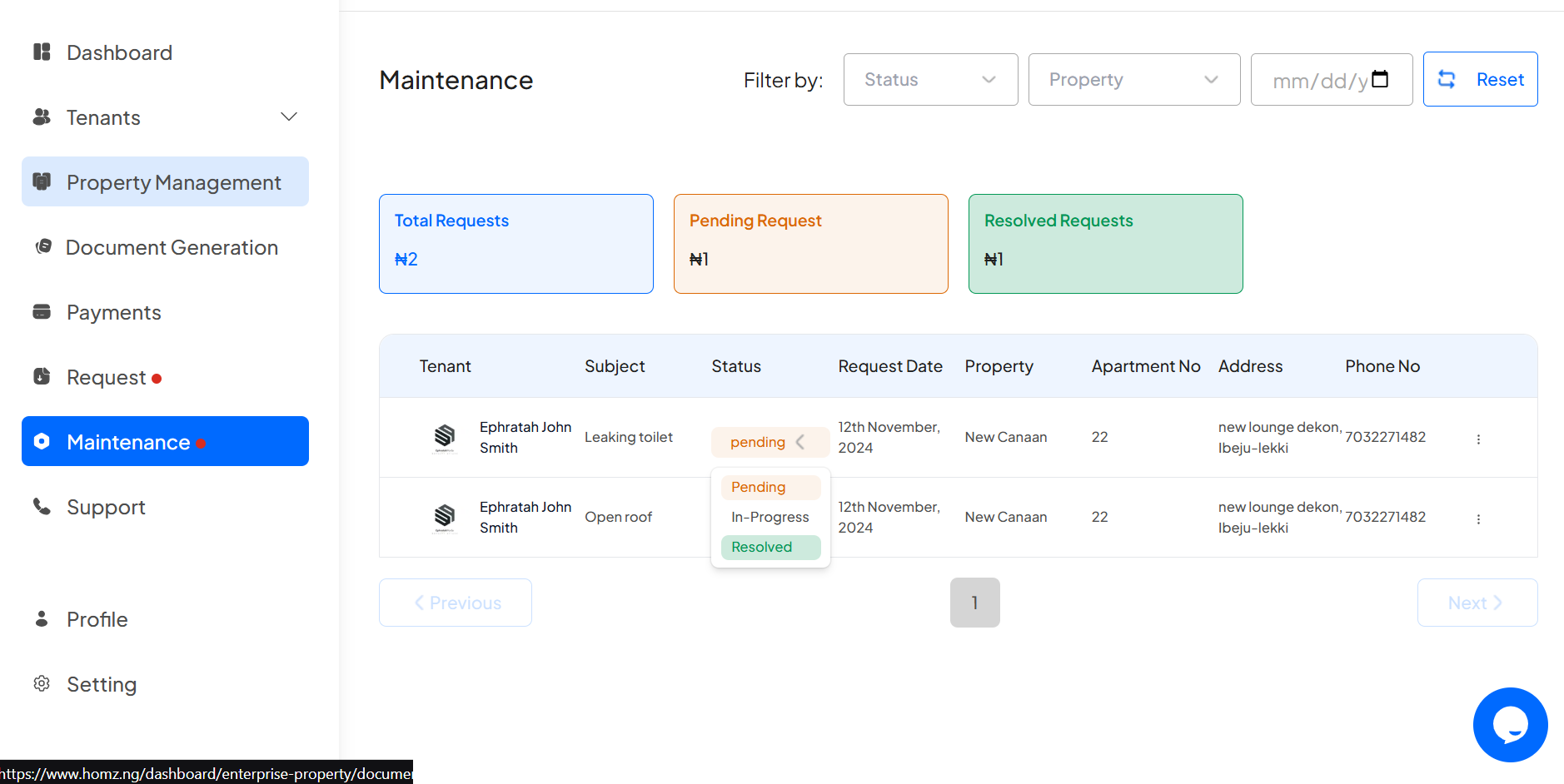Click the Document Generation icon

(43, 246)
